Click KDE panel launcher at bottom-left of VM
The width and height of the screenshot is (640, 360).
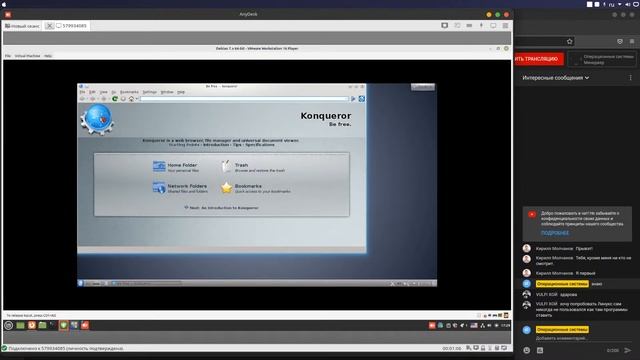tap(80, 283)
